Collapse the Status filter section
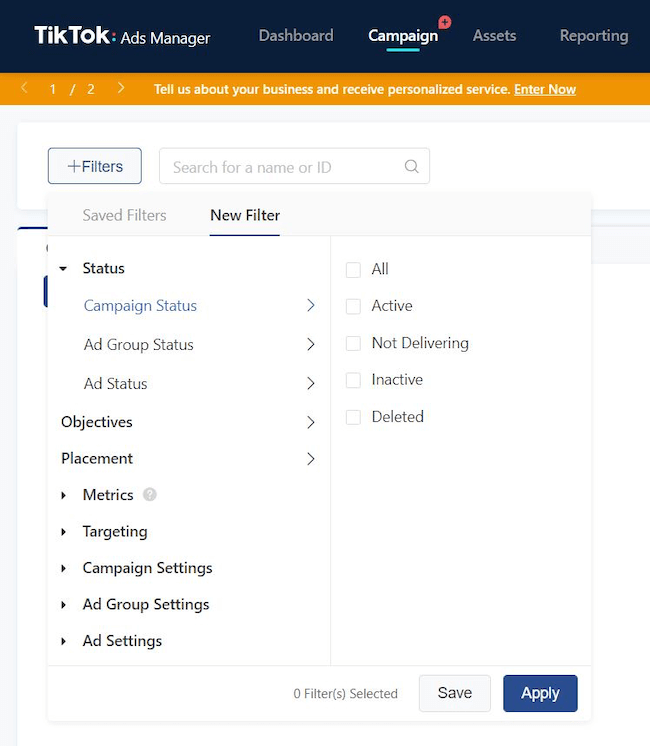Viewport: 650px width, 746px height. click(x=63, y=269)
